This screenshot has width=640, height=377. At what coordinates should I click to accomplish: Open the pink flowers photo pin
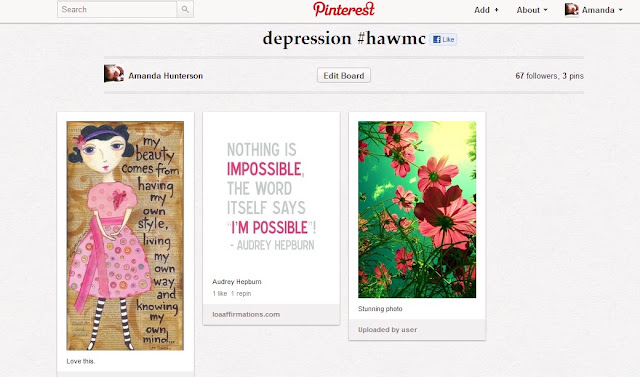(417, 209)
